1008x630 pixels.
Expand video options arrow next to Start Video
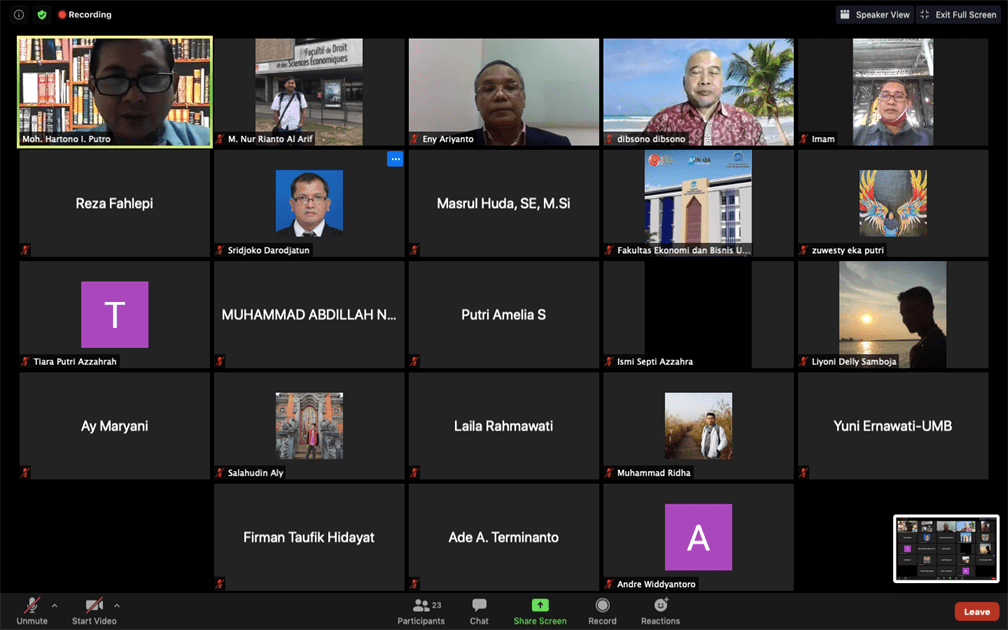click(x=117, y=605)
